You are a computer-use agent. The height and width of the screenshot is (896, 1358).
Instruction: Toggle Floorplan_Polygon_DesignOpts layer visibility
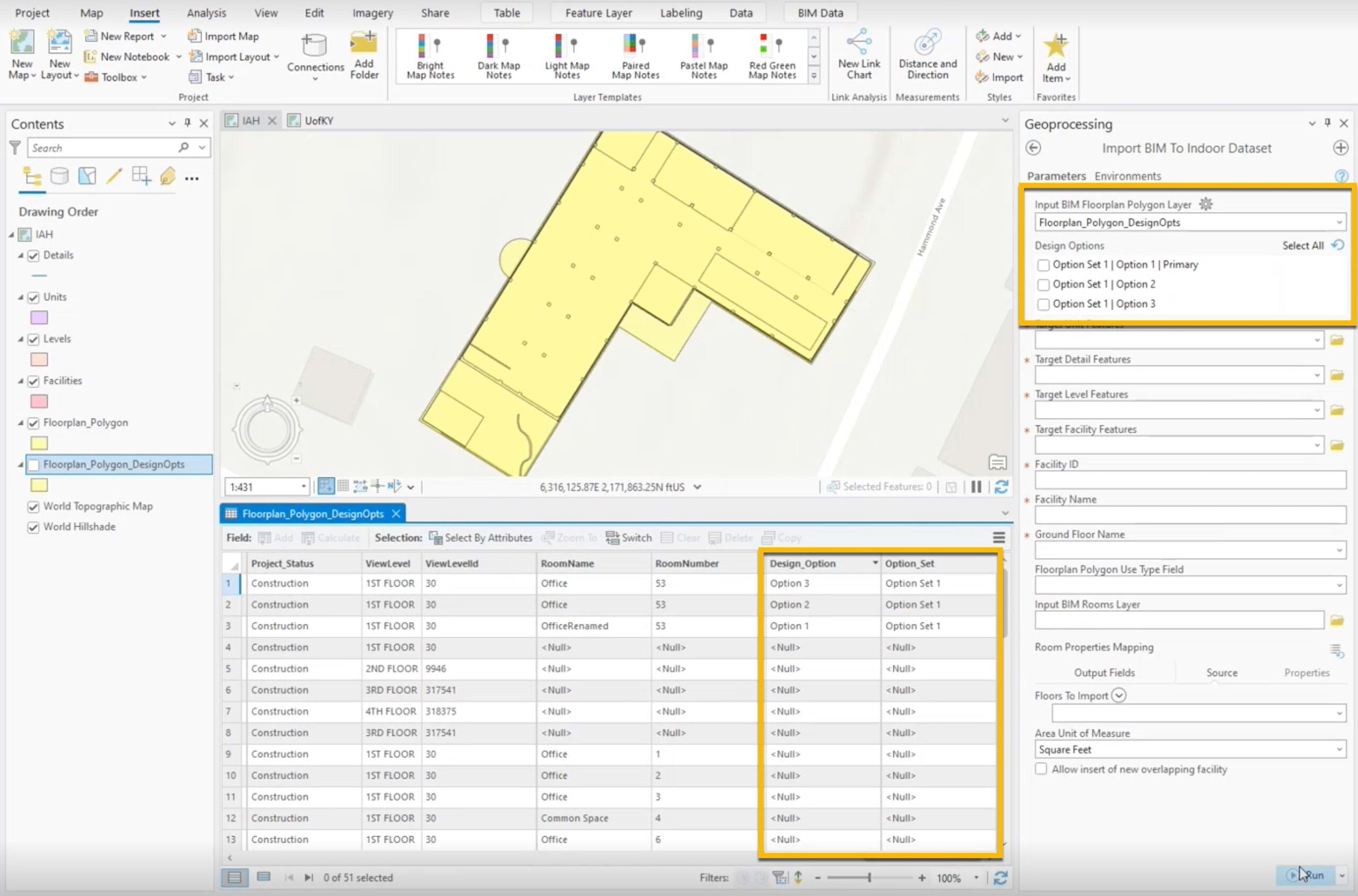tap(34, 465)
